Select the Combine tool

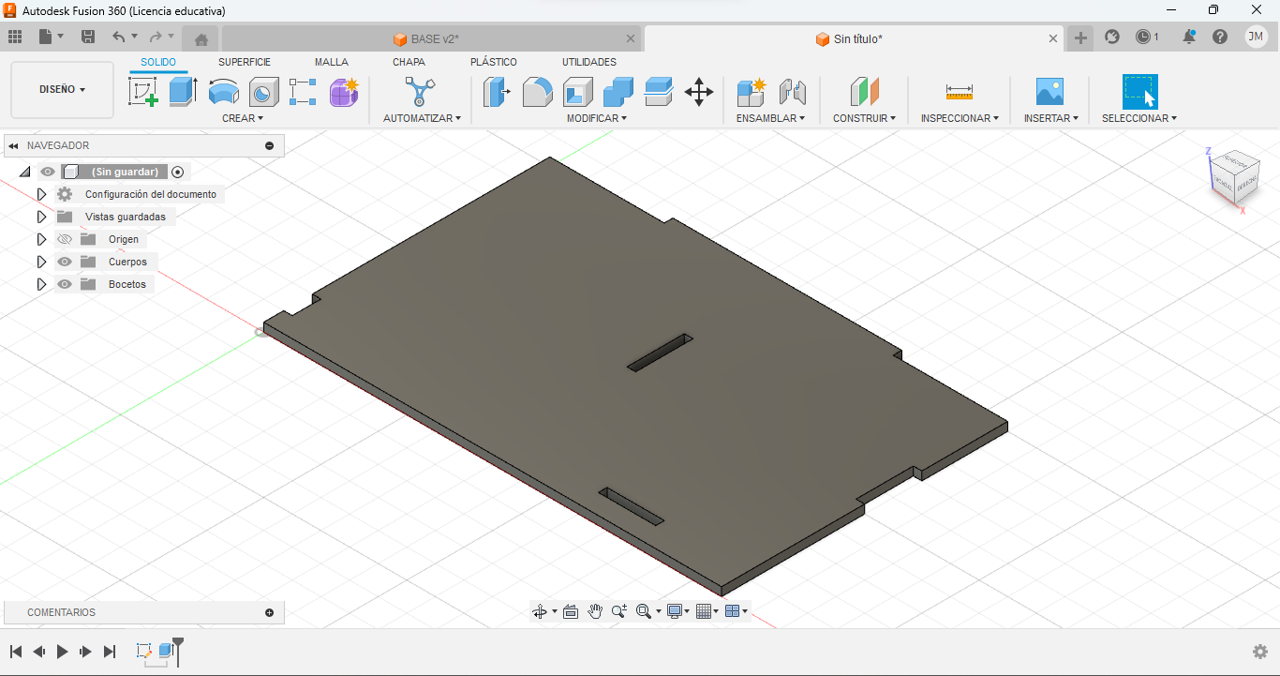coord(618,92)
